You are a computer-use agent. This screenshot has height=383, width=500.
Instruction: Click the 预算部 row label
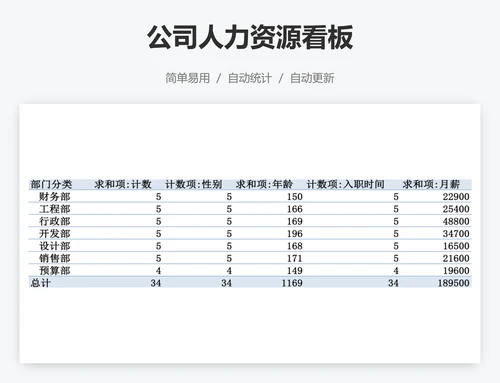(x=55, y=271)
